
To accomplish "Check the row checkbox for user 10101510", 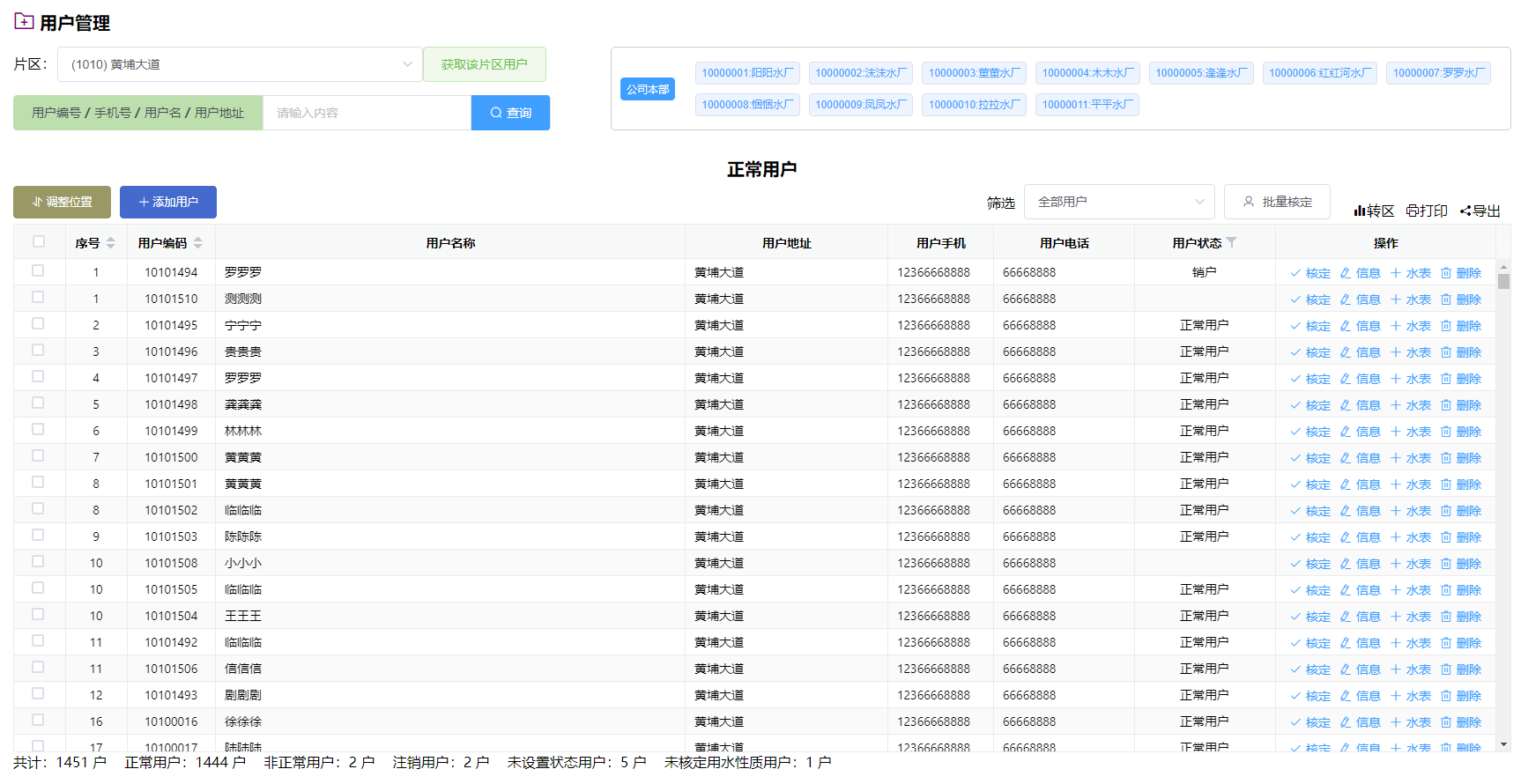I will (38, 298).
